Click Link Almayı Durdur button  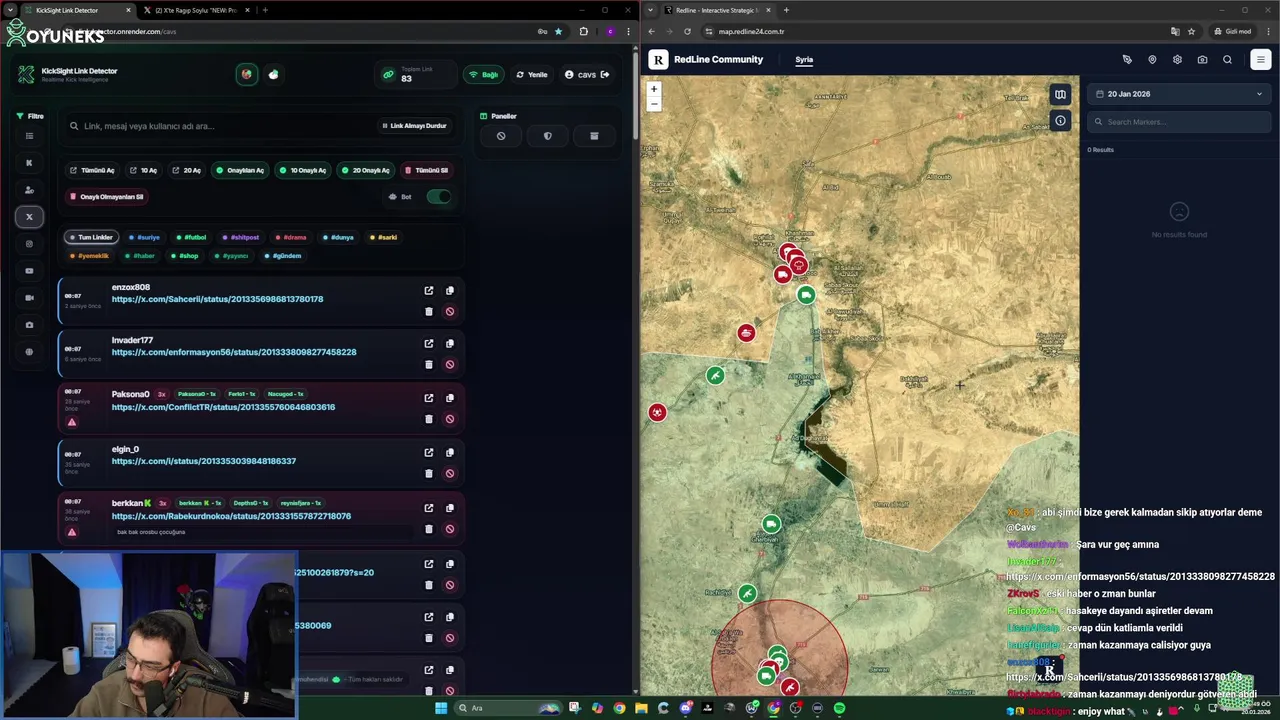[414, 126]
